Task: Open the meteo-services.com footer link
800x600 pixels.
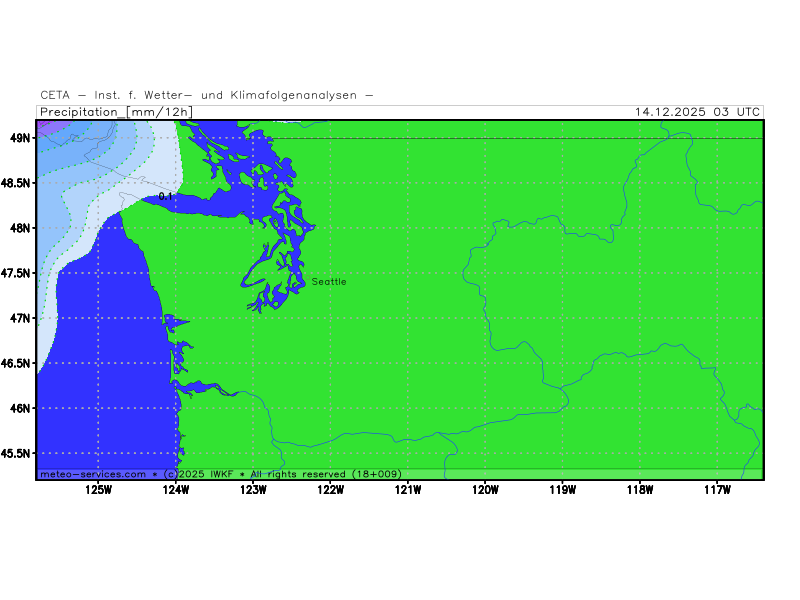Action: tap(93, 474)
